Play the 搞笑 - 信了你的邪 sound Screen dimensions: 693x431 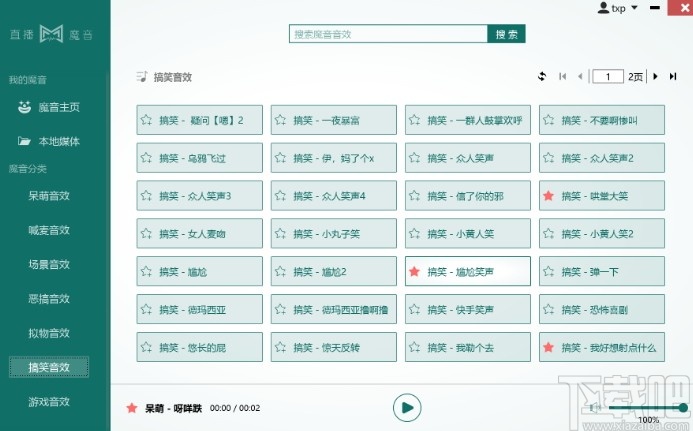coord(468,195)
